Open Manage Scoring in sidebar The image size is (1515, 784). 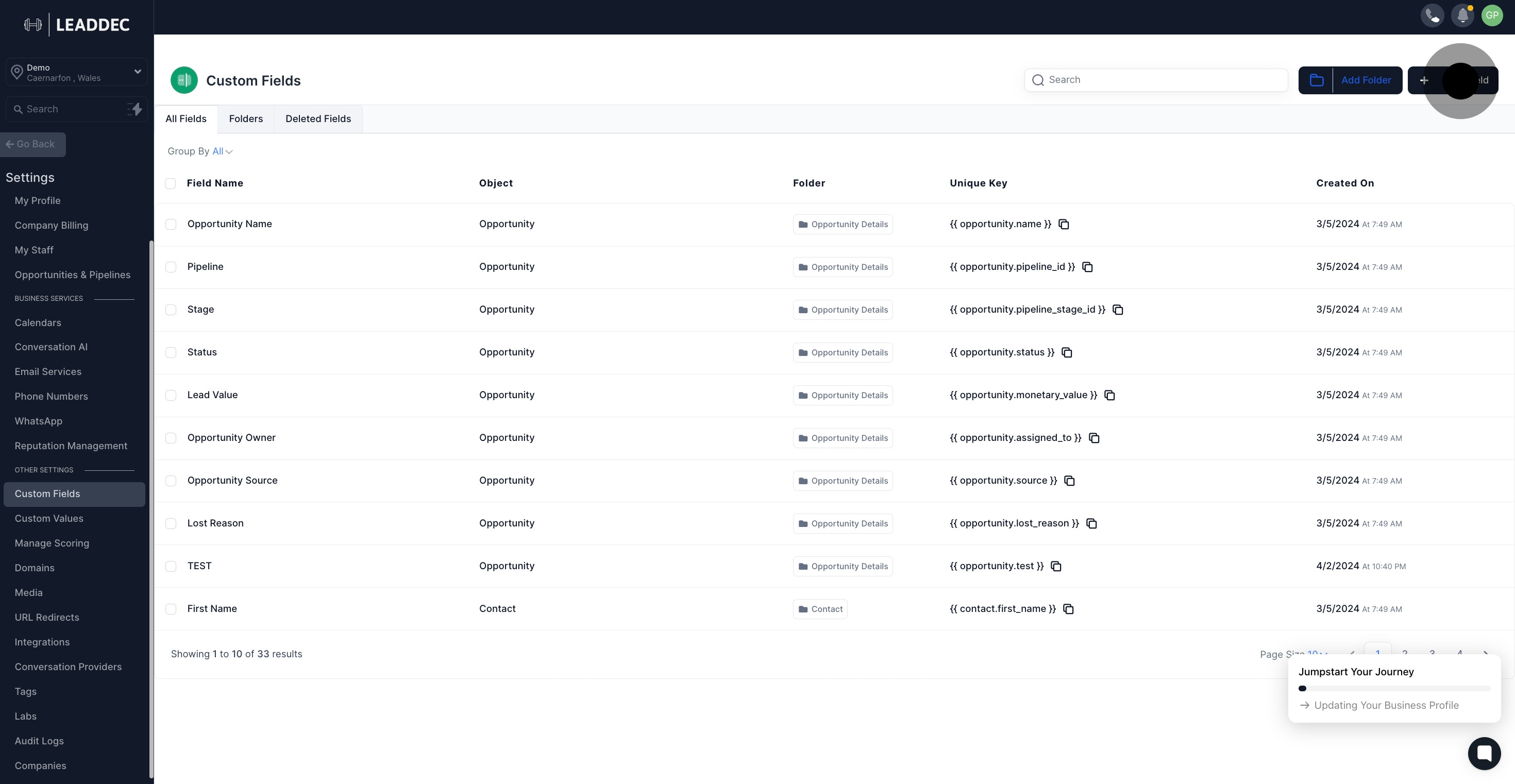click(x=52, y=543)
